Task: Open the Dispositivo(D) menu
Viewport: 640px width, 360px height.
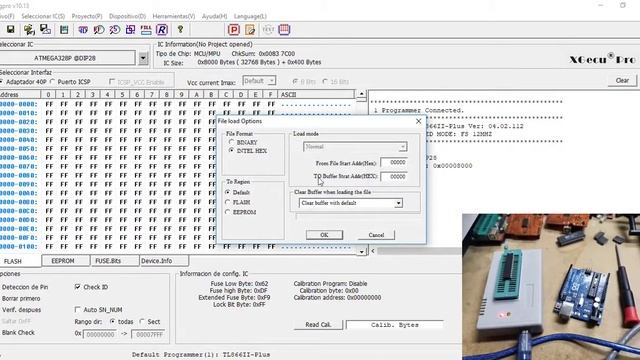Action: coord(127,16)
